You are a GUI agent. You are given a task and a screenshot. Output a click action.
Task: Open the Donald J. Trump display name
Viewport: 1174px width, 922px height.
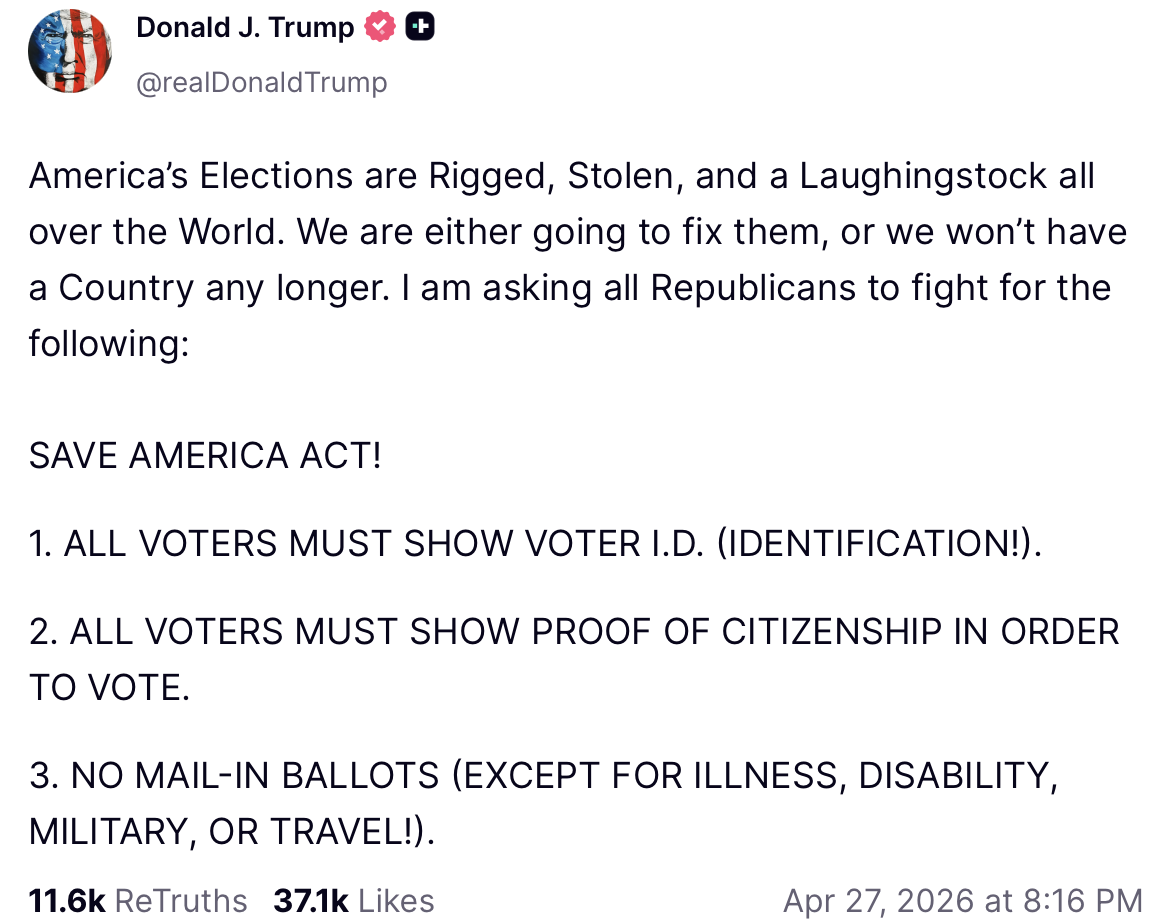pos(245,28)
